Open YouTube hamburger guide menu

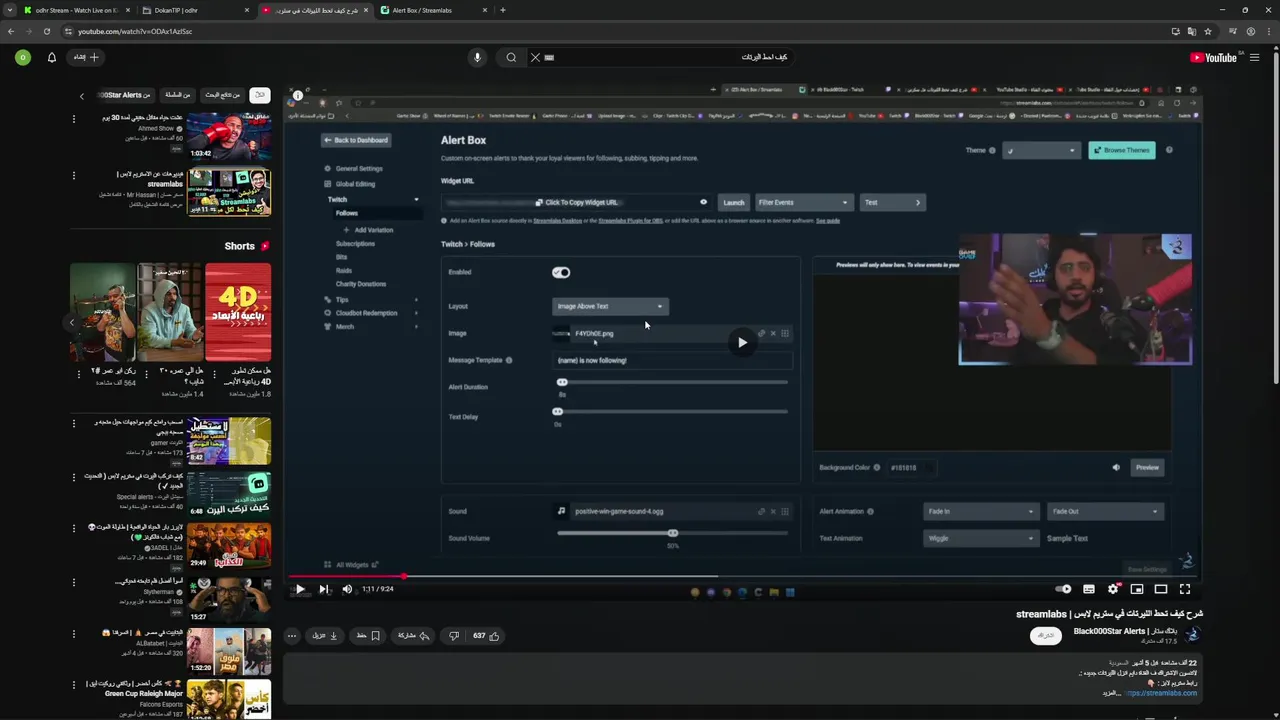click(x=1255, y=58)
